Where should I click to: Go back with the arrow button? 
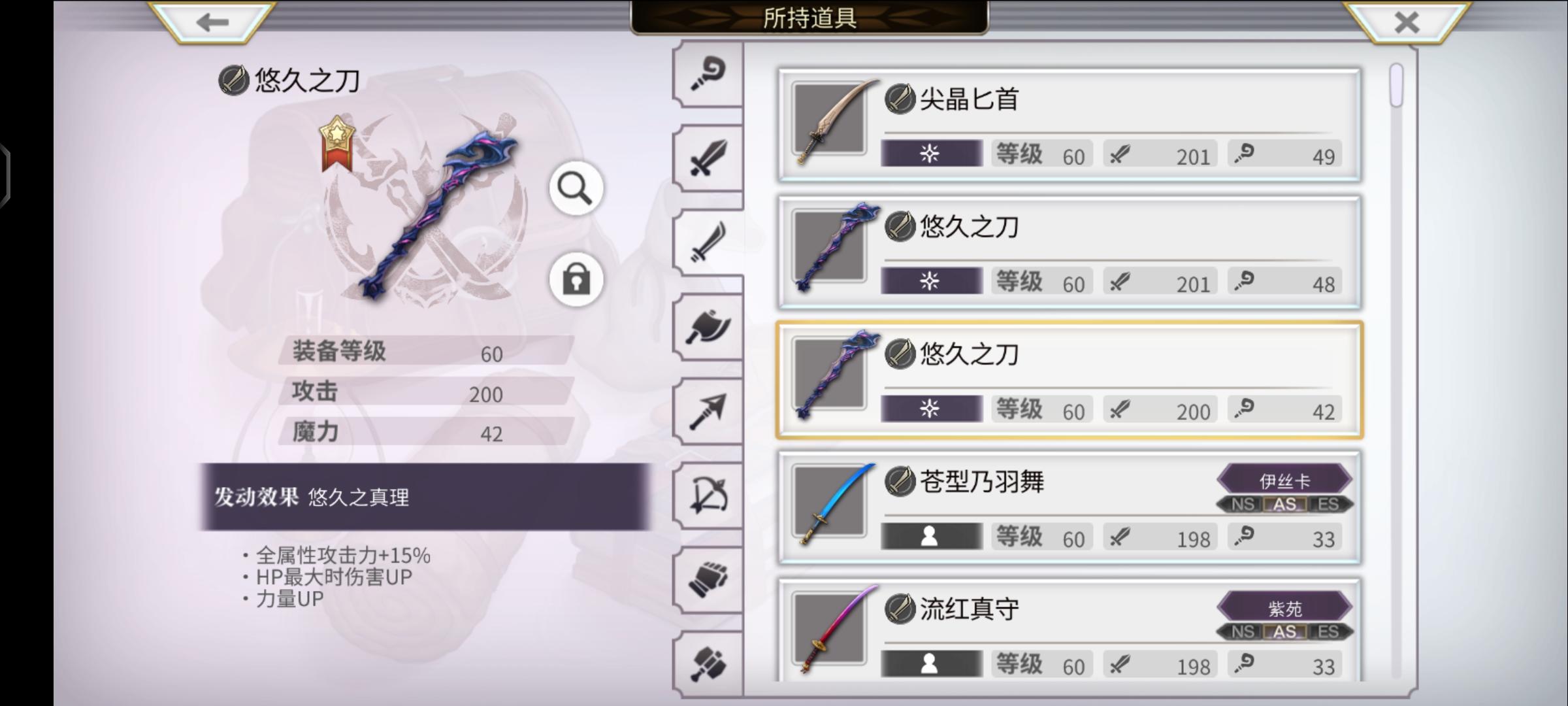(212, 22)
